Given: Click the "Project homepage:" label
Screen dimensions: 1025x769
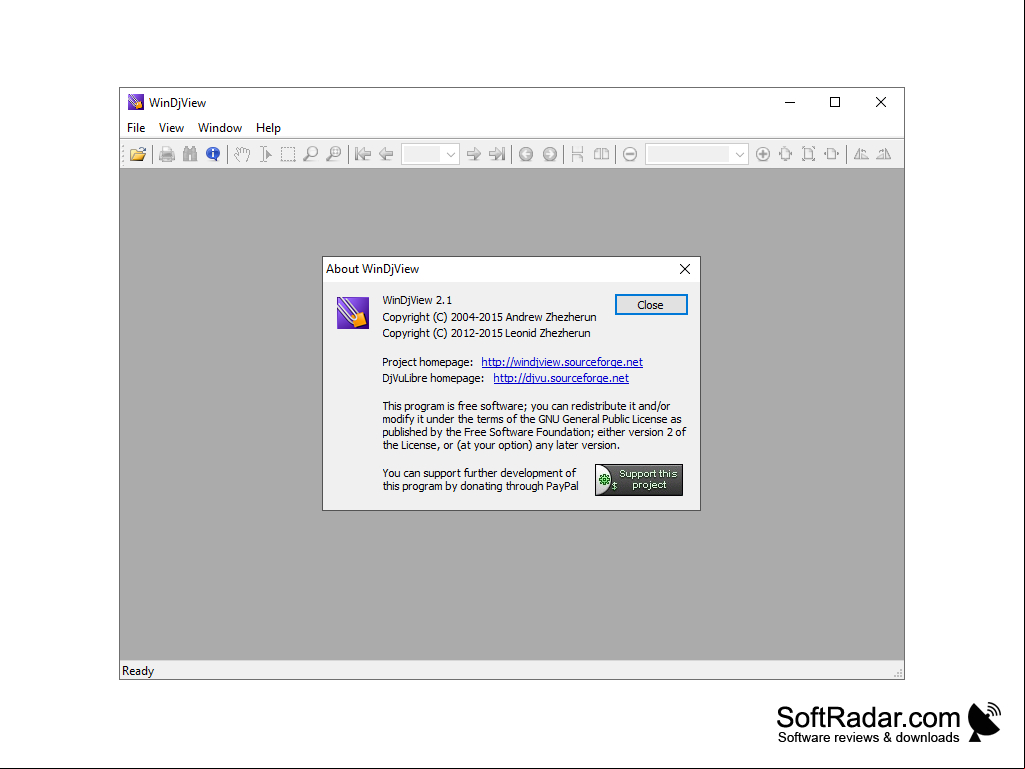Looking at the screenshot, I should coord(428,362).
